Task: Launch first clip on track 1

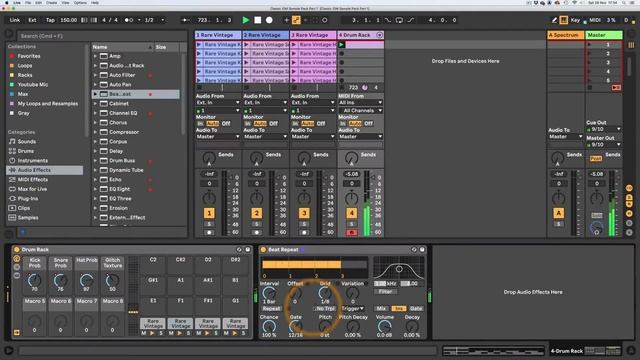Action: pos(199,44)
